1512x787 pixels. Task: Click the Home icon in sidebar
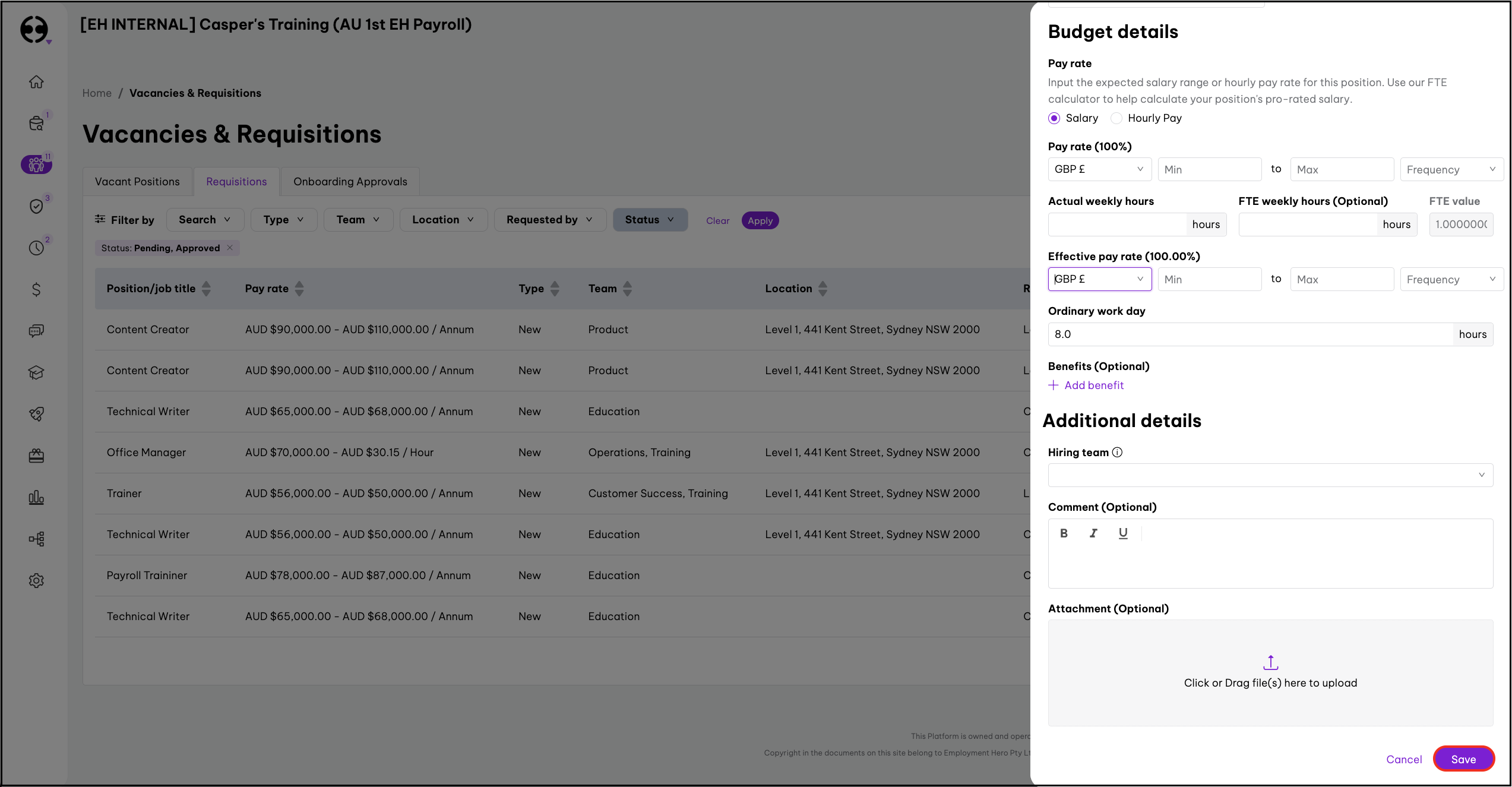[x=36, y=81]
